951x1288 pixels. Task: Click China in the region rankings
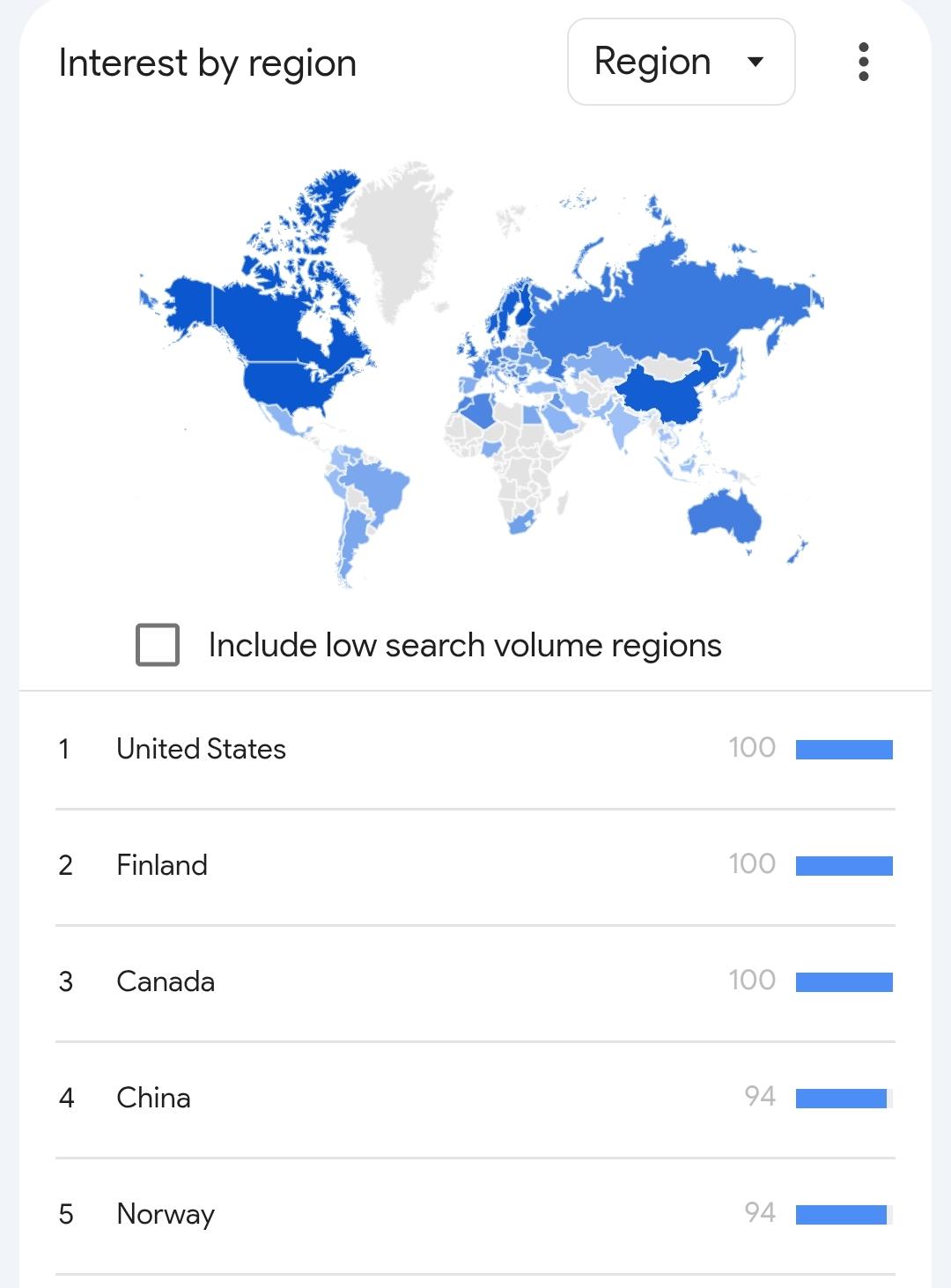pos(153,1098)
